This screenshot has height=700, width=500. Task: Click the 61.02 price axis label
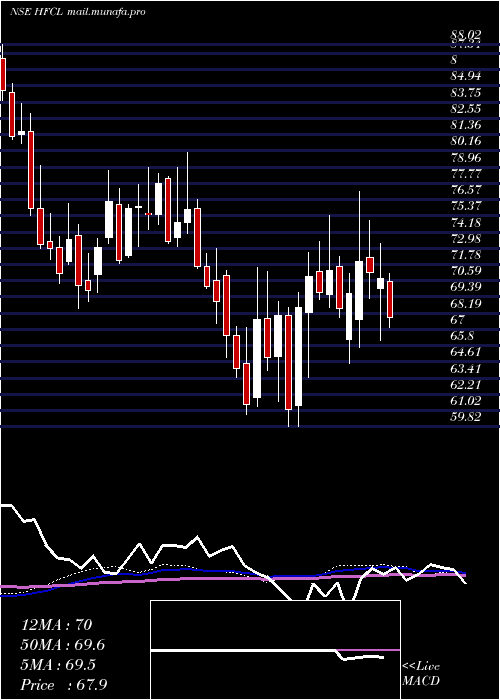466,401
